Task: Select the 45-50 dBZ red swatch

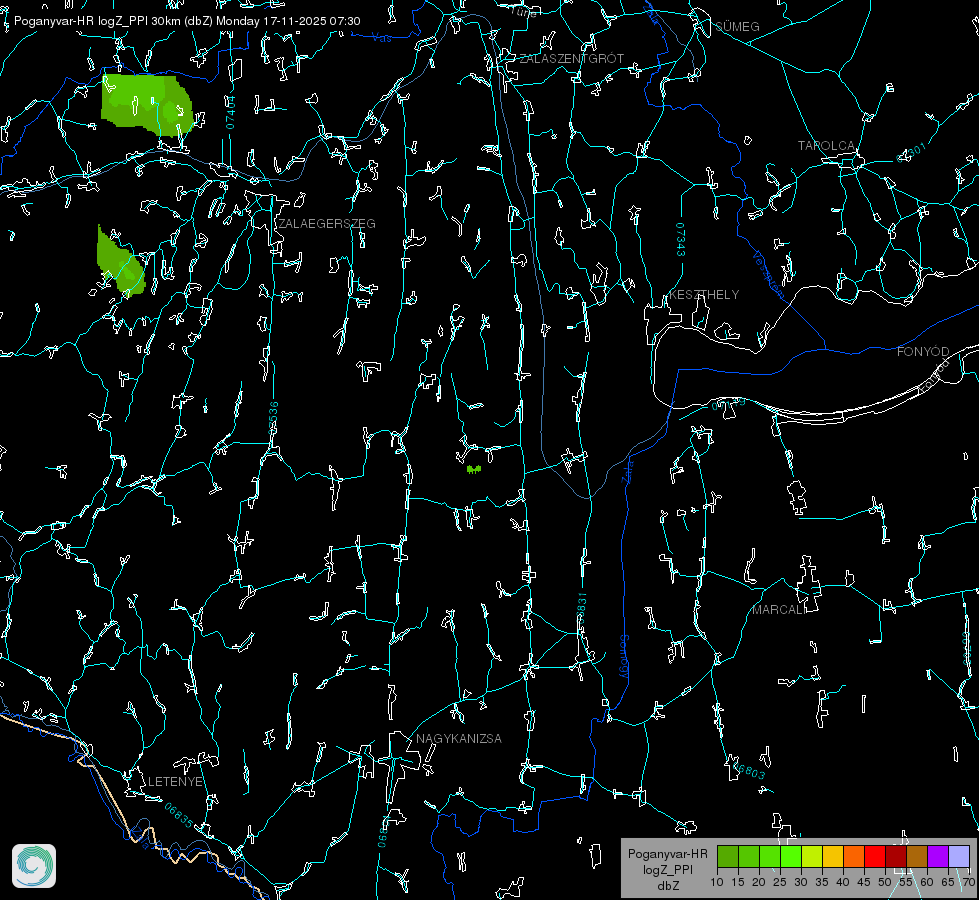Action: [875, 856]
